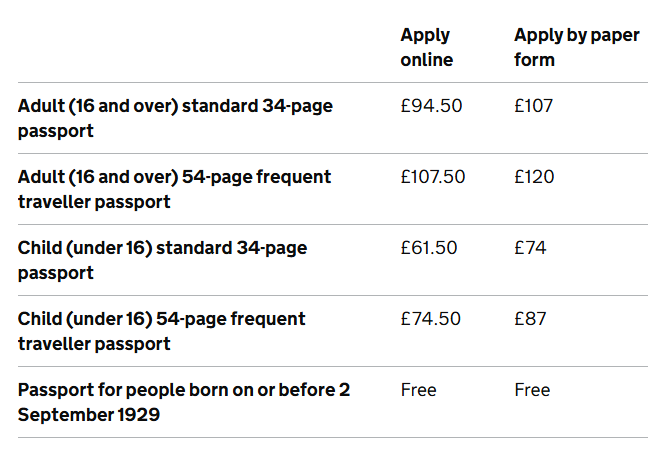Click the £94.50 online price
The height and width of the screenshot is (453, 659).
[x=431, y=106]
